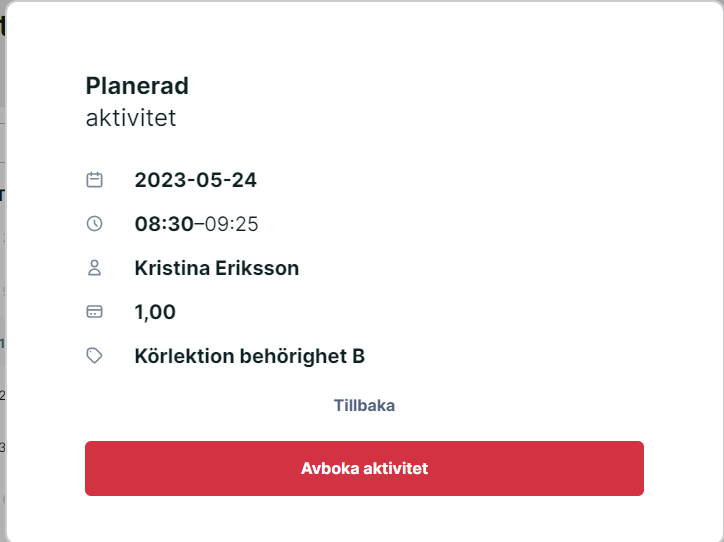The width and height of the screenshot is (724, 542).
Task: Click the blue number 1 behind dialog
Action: pyautogui.click(x=2, y=343)
